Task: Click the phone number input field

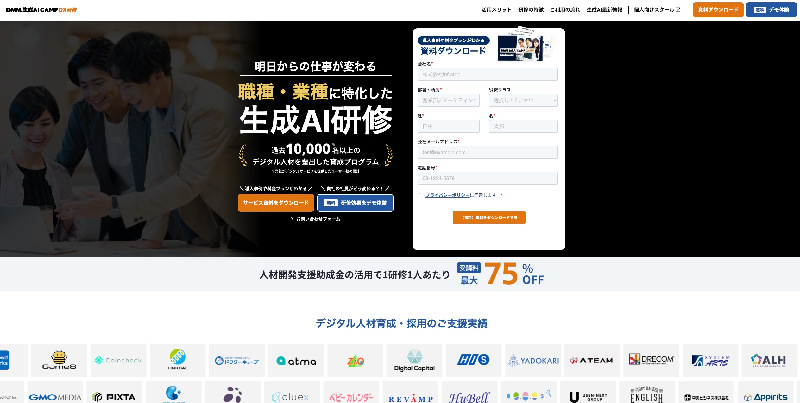Action: [488, 177]
